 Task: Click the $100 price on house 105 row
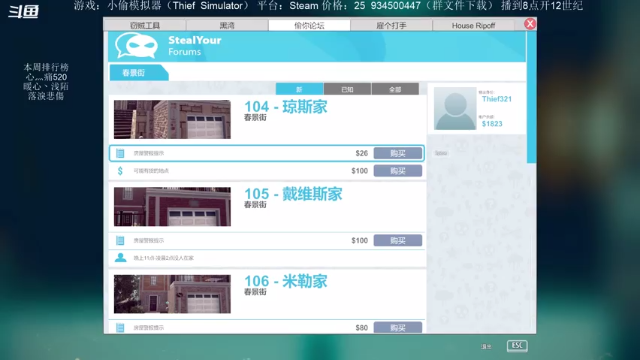click(360, 240)
